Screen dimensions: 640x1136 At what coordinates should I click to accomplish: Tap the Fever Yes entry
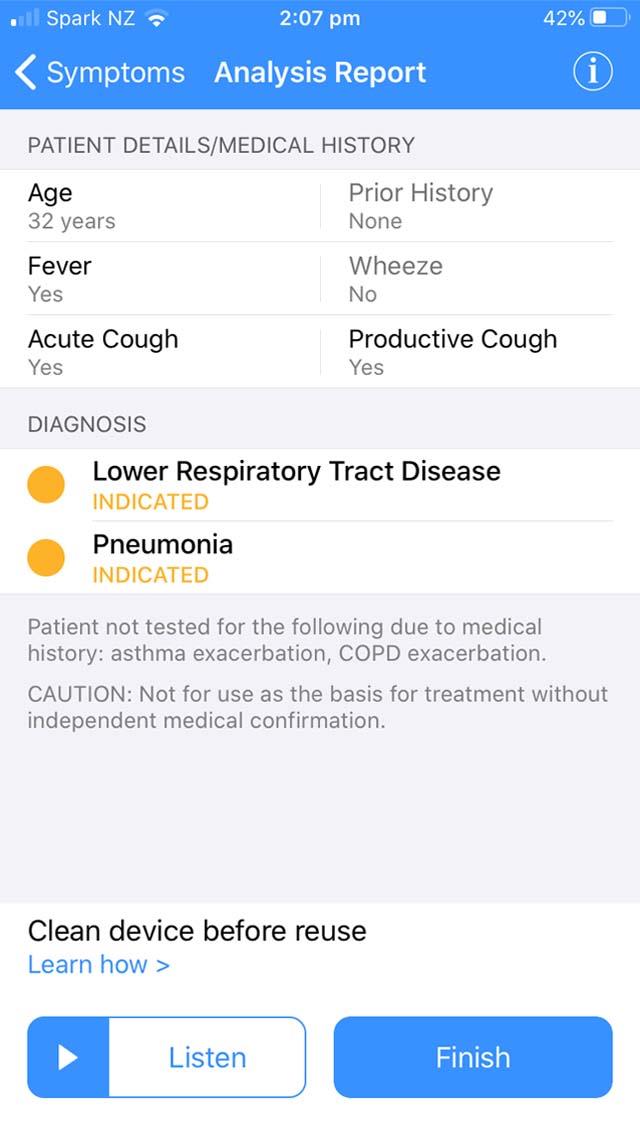(x=59, y=279)
